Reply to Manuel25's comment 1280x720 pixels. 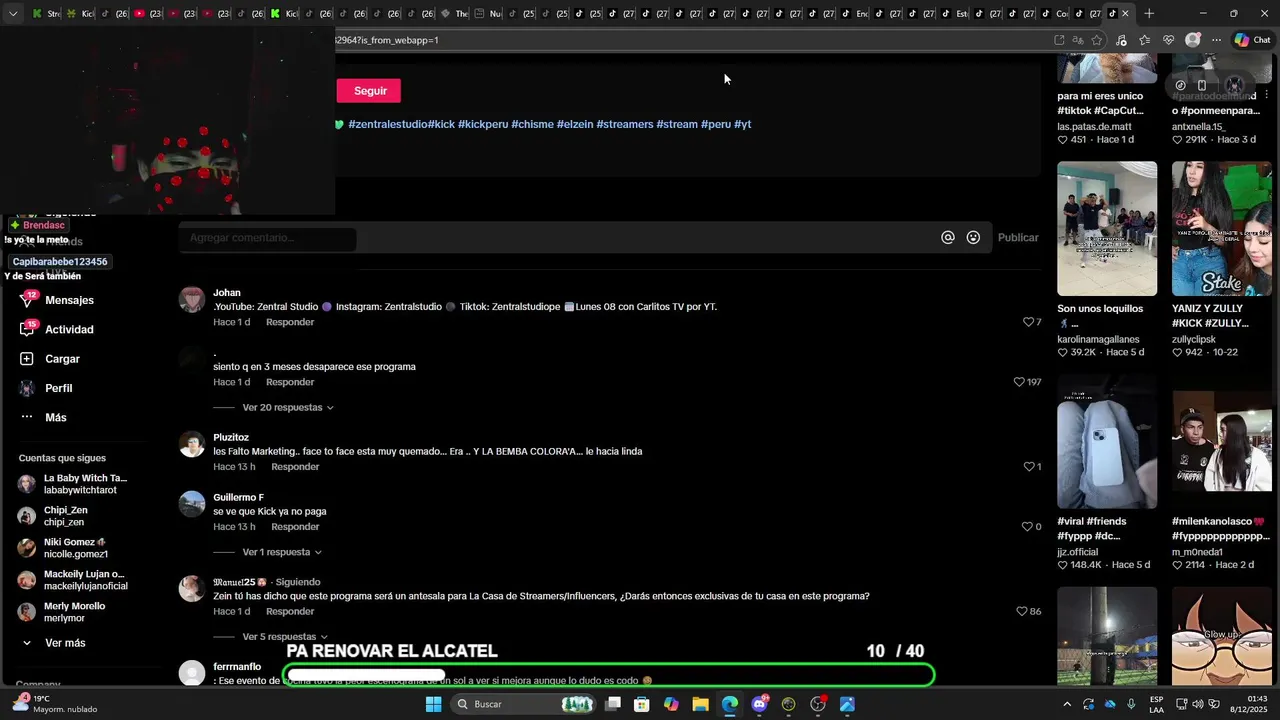(x=290, y=611)
